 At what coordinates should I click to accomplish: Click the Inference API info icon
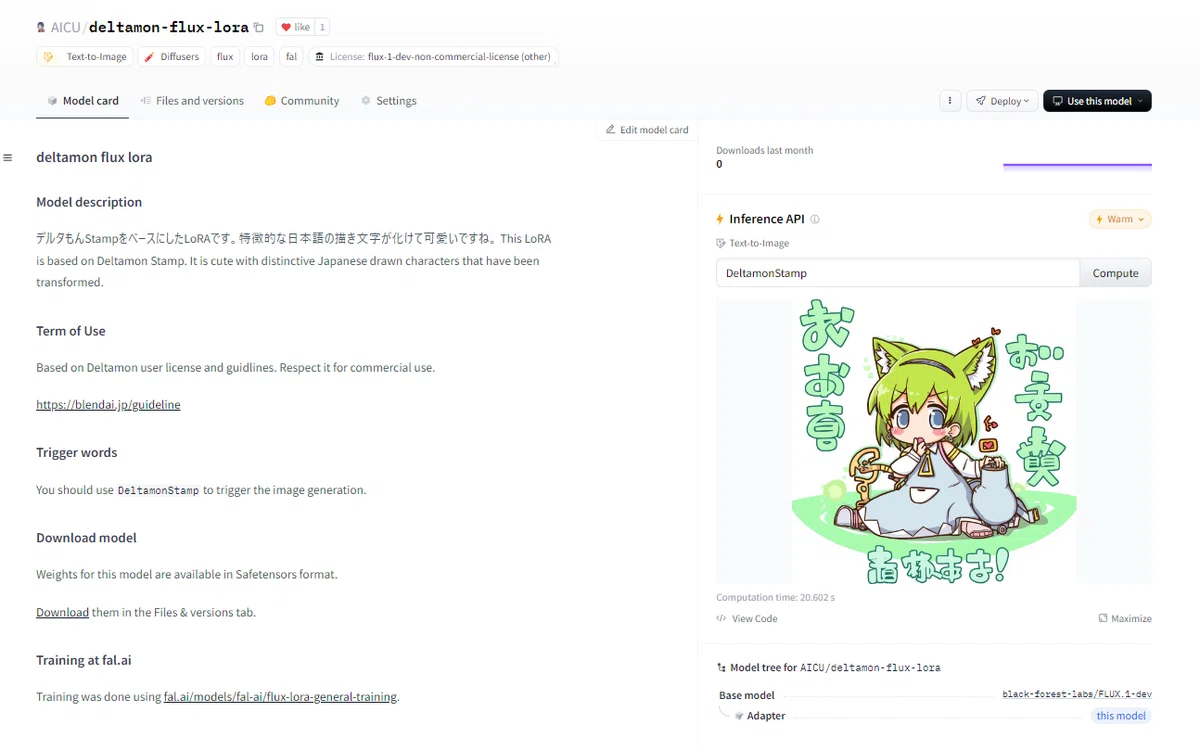click(x=815, y=219)
